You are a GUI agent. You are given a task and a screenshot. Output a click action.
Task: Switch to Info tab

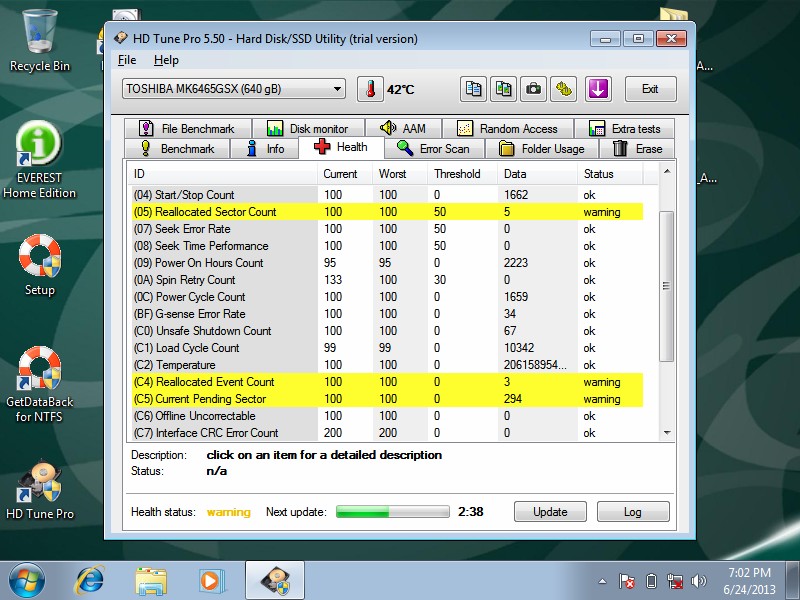pos(265,148)
